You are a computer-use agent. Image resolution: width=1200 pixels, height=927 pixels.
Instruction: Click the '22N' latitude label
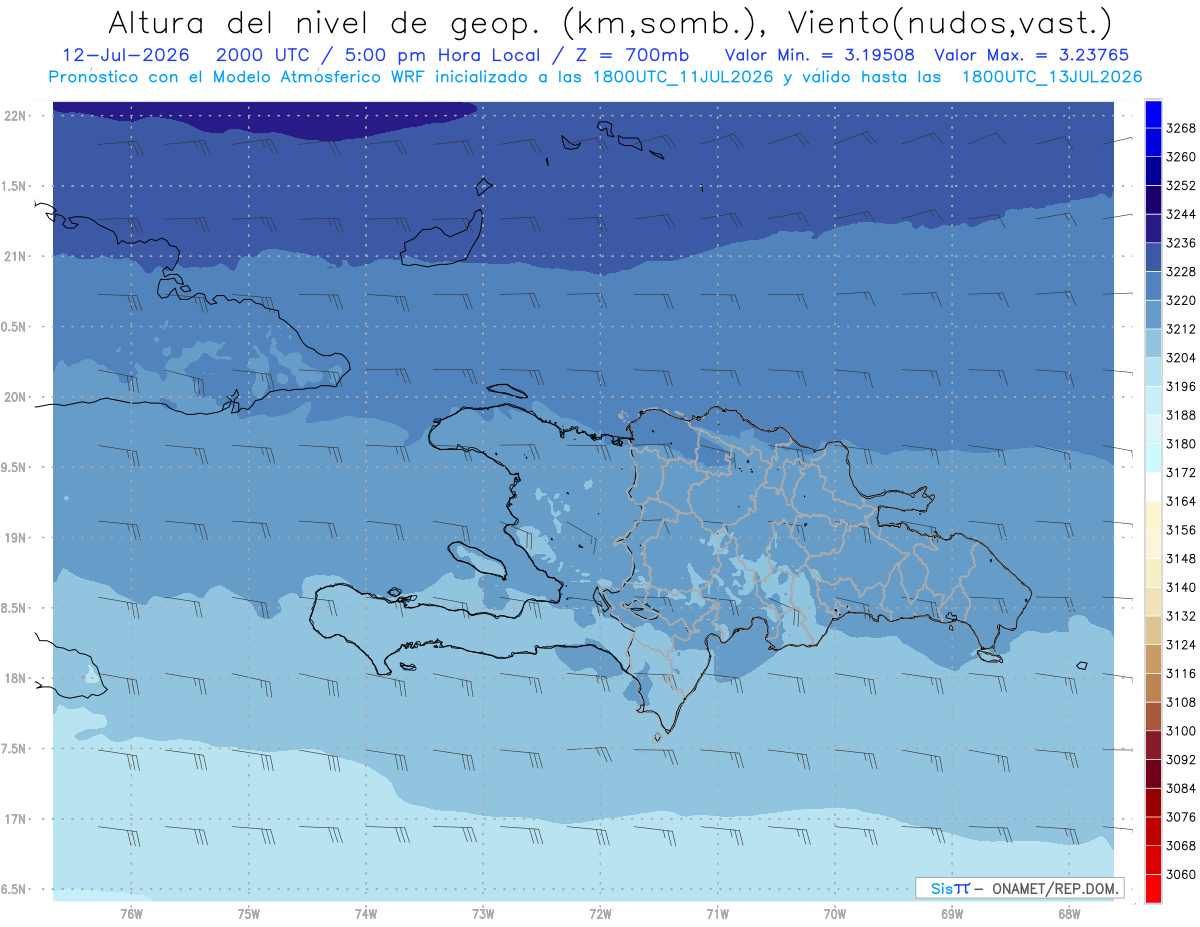tap(15, 116)
